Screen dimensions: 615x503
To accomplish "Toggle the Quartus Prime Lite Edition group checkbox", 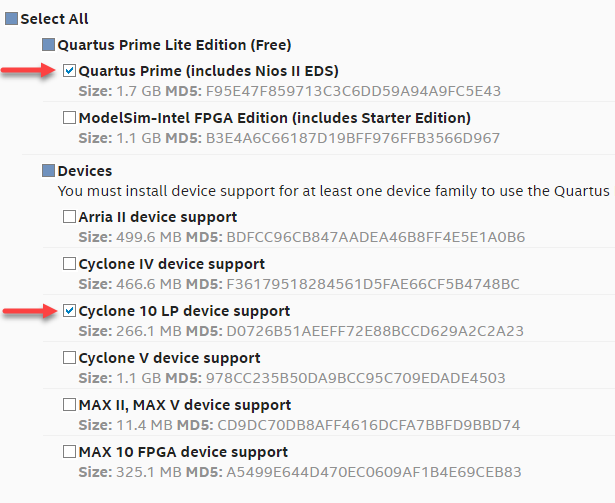I will (48, 45).
